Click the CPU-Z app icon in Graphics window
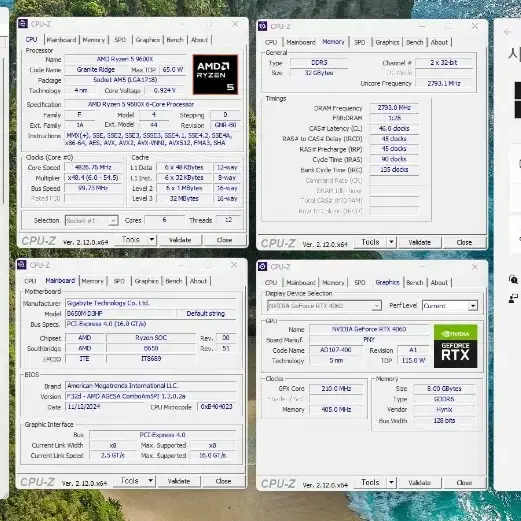521x521 pixels. (x=263, y=266)
